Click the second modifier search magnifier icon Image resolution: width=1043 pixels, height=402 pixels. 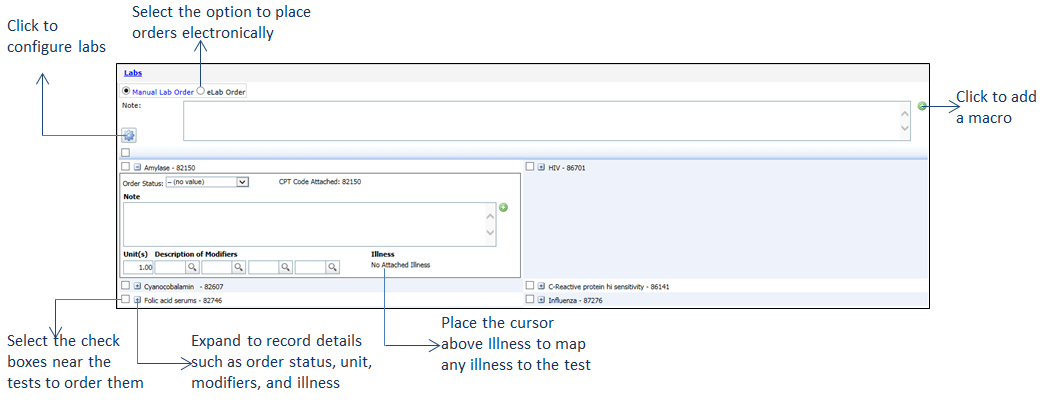pos(239,268)
